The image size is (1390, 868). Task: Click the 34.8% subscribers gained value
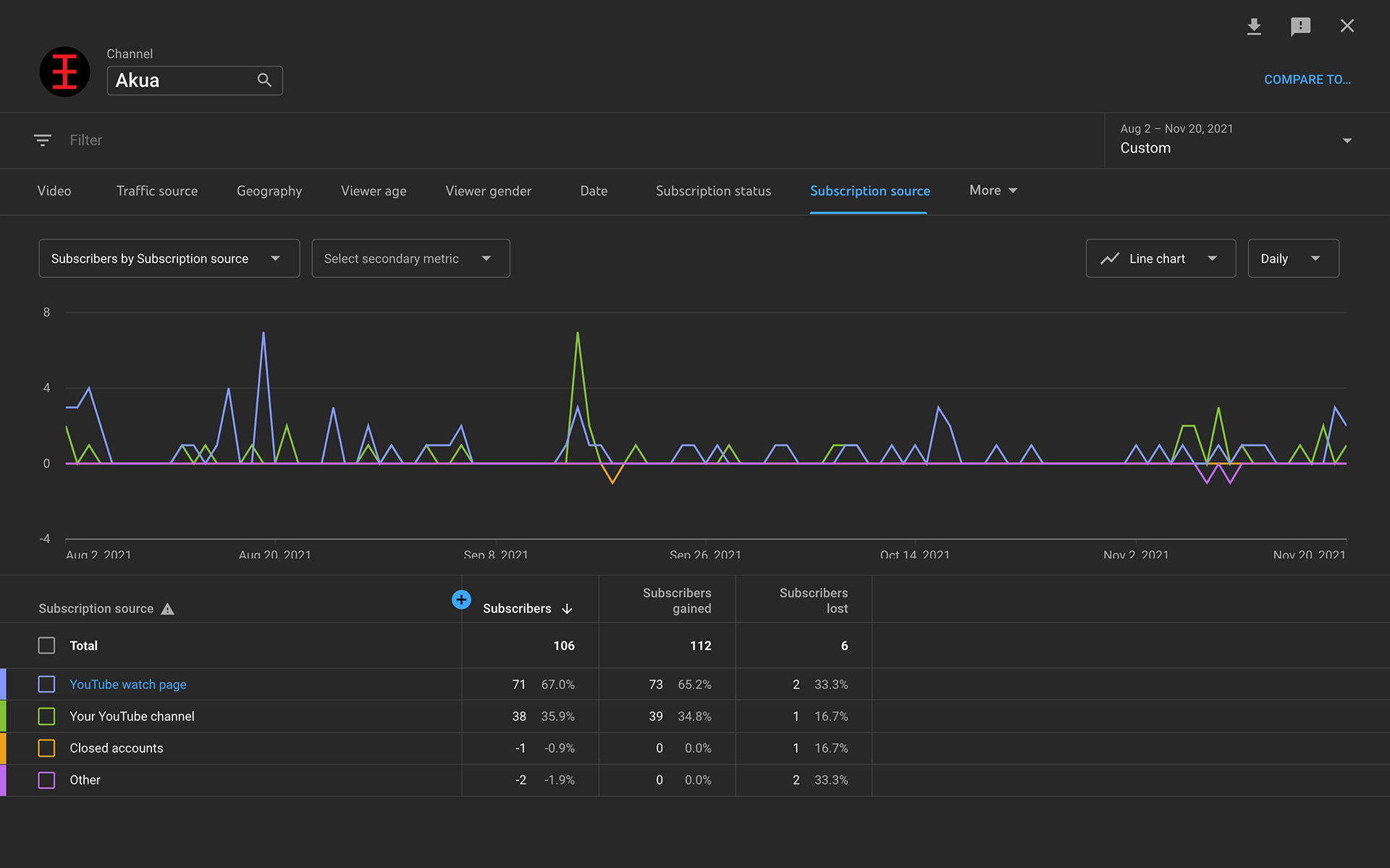tap(694, 716)
